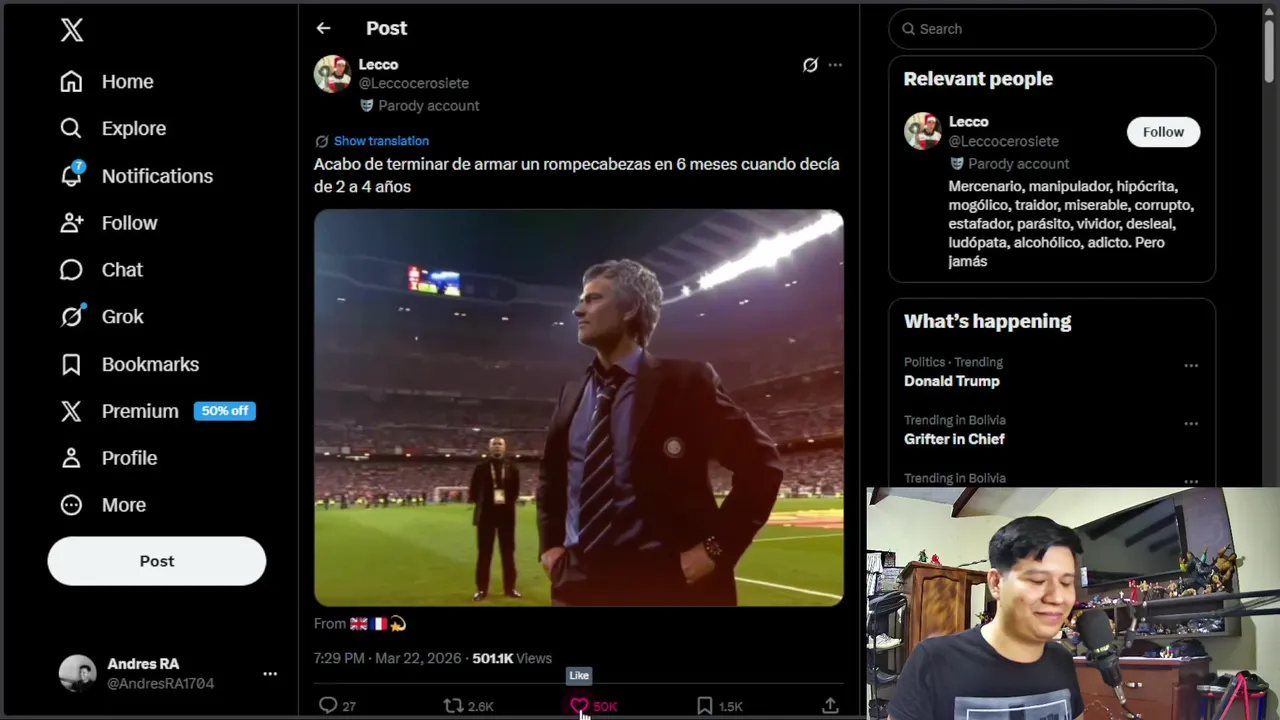Go back using the arrow icon
The width and height of the screenshot is (1280, 720).
pos(323,28)
